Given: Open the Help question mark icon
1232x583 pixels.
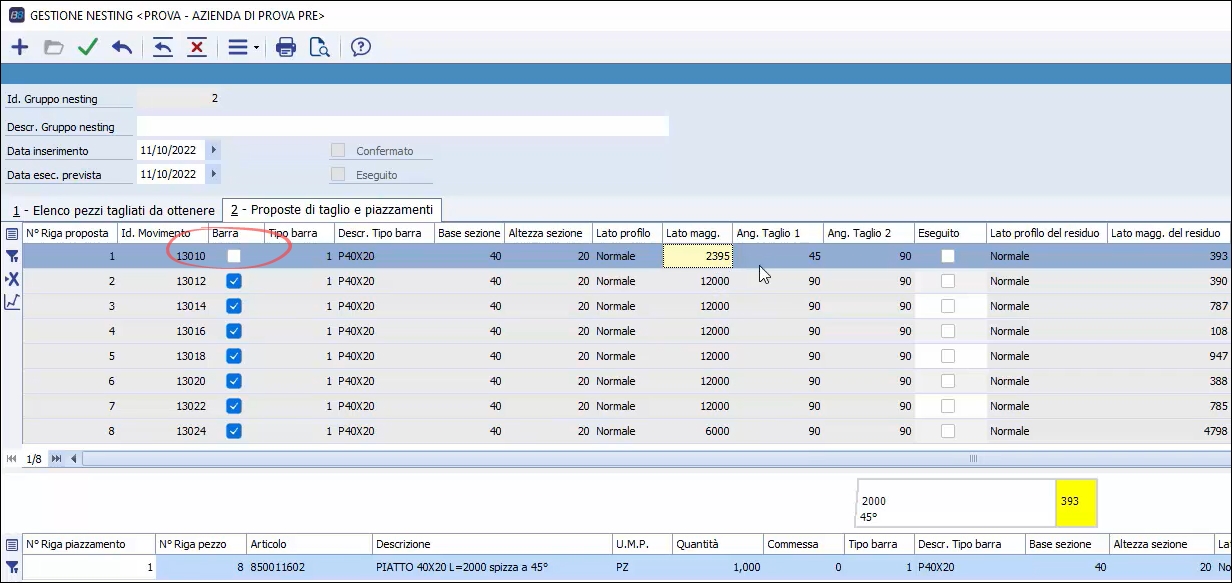Looking at the screenshot, I should point(361,47).
